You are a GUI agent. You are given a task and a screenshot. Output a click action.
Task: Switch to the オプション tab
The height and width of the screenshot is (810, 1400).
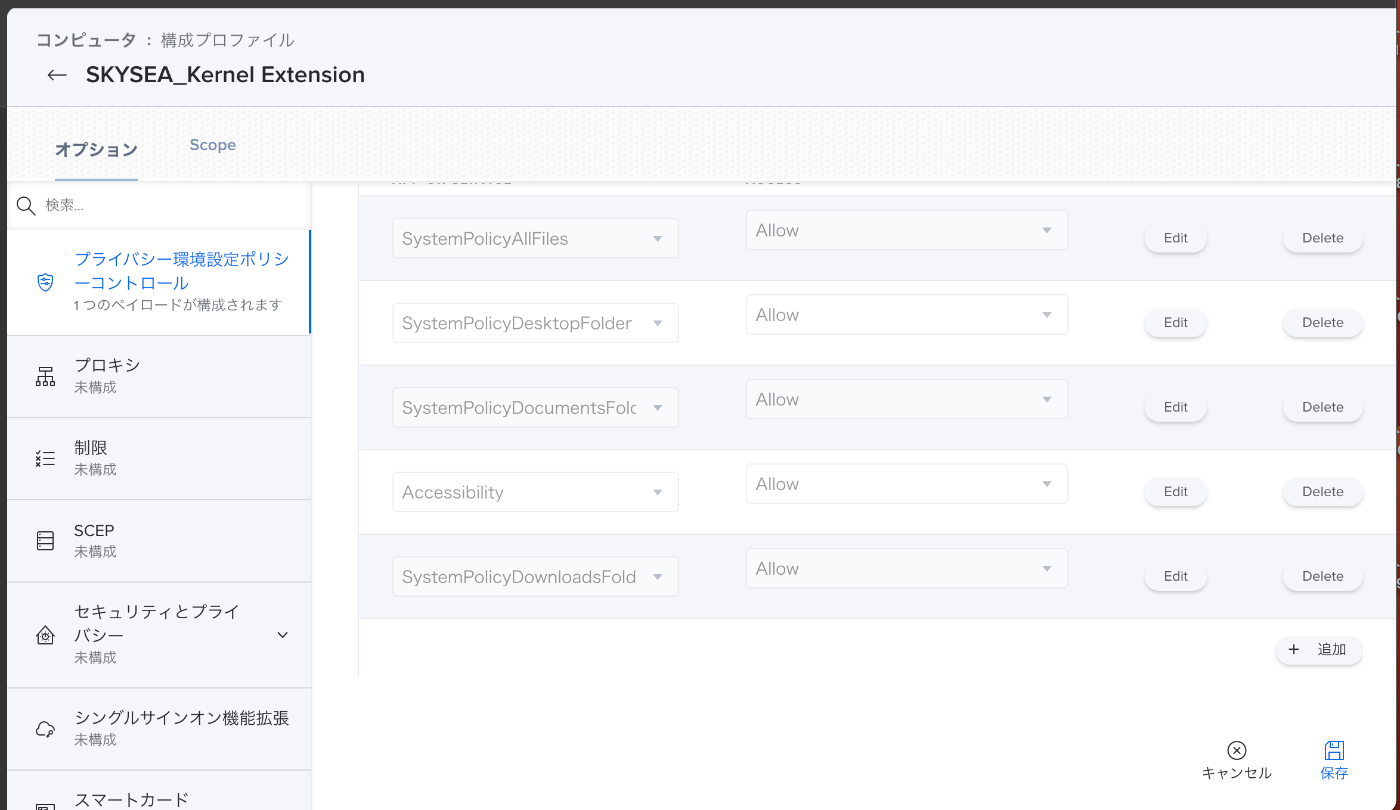point(96,149)
